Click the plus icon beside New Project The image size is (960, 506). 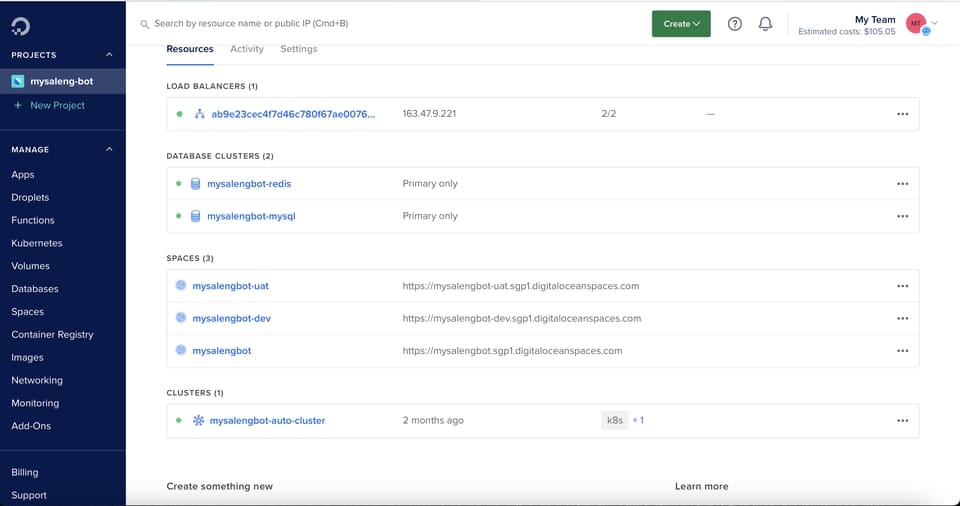pyautogui.click(x=18, y=105)
